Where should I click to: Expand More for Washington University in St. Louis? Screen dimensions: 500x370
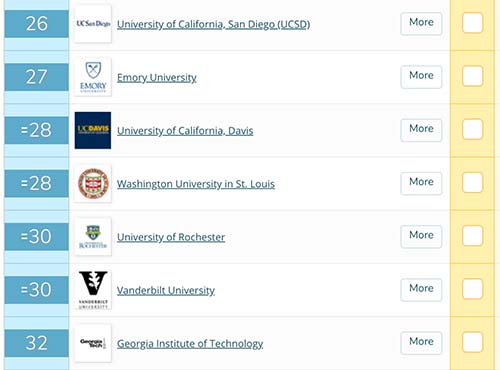pyautogui.click(x=421, y=183)
